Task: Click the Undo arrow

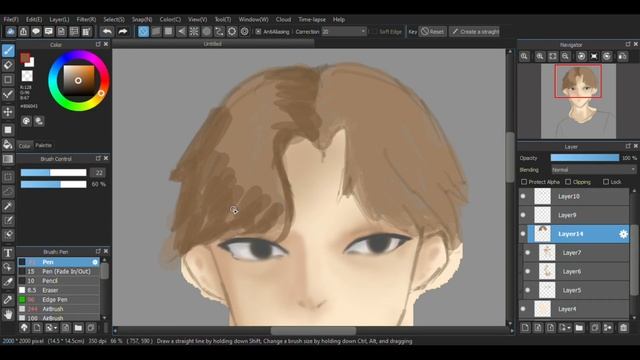Action: coord(107,31)
